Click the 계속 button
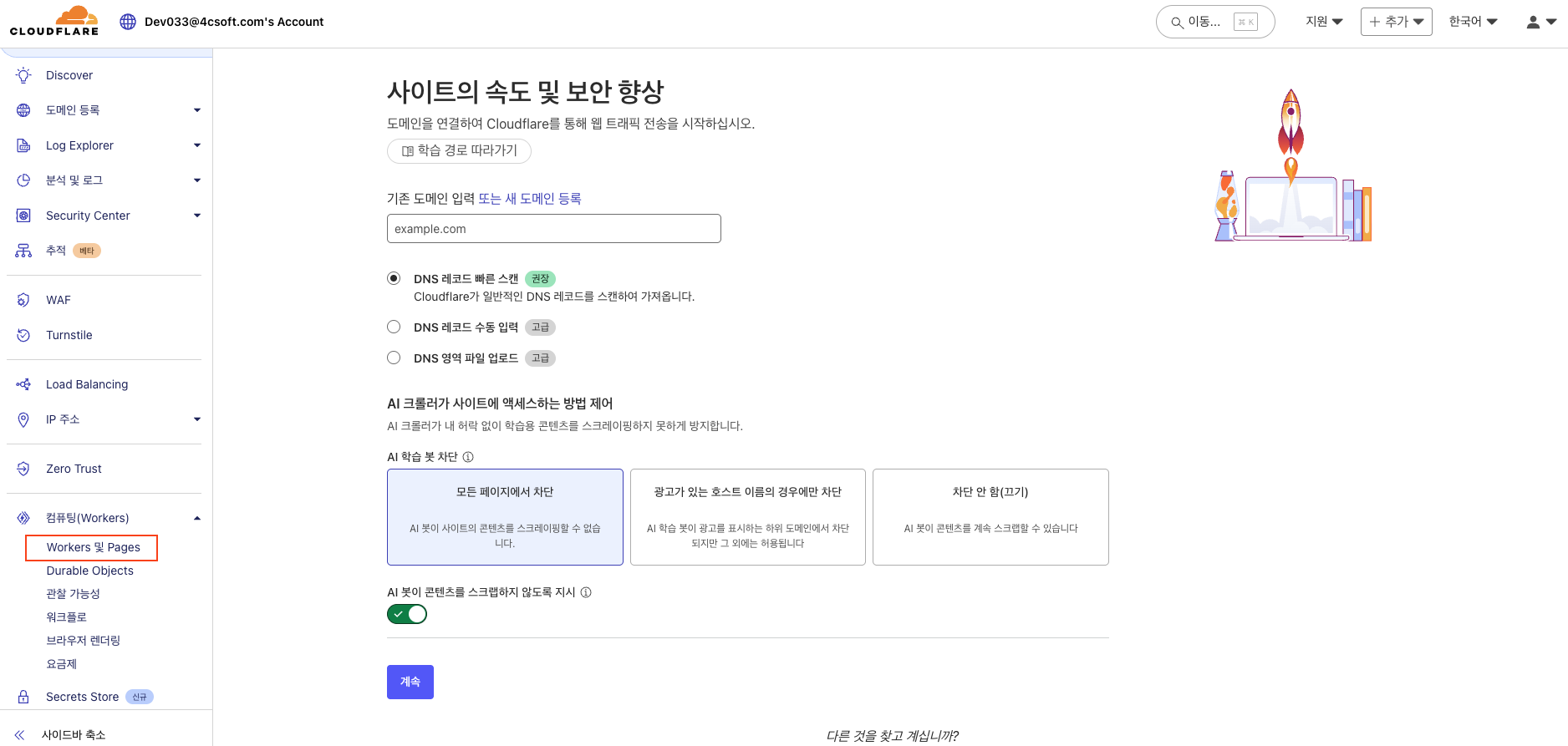Screen dimensions: 1568x746 pyautogui.click(x=410, y=682)
